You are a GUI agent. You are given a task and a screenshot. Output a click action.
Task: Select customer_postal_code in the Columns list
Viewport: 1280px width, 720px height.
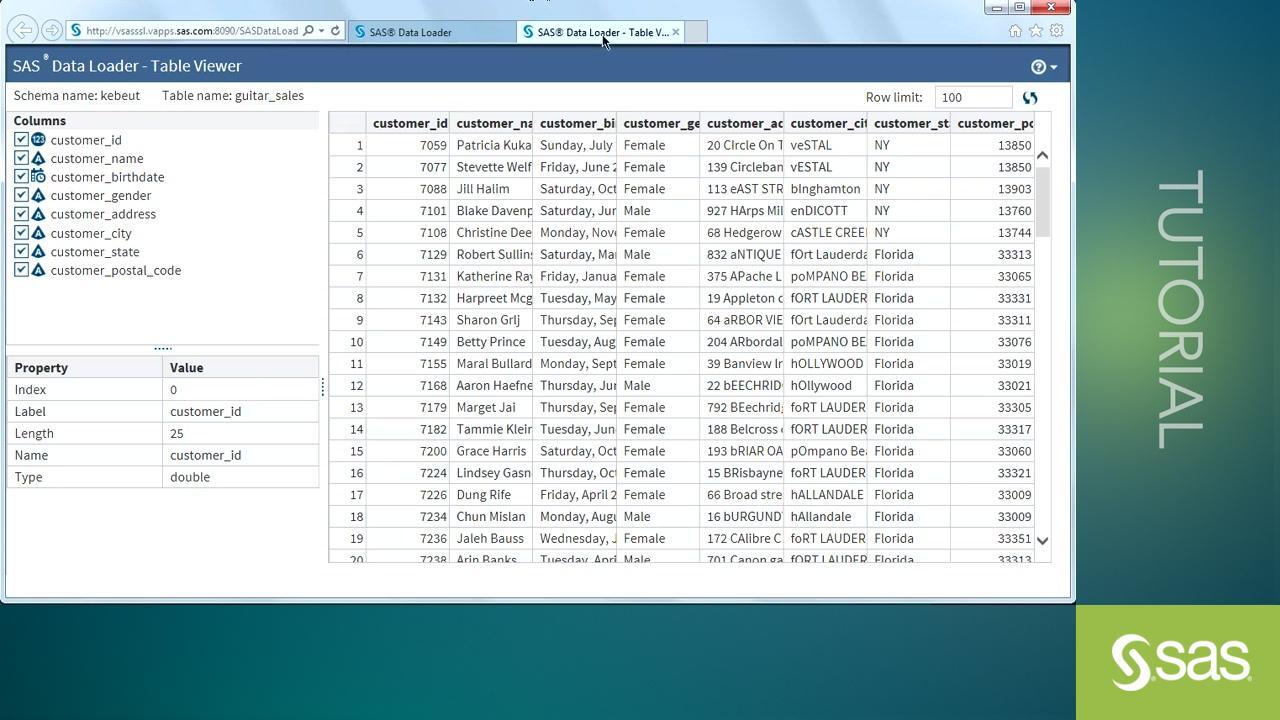coord(115,270)
